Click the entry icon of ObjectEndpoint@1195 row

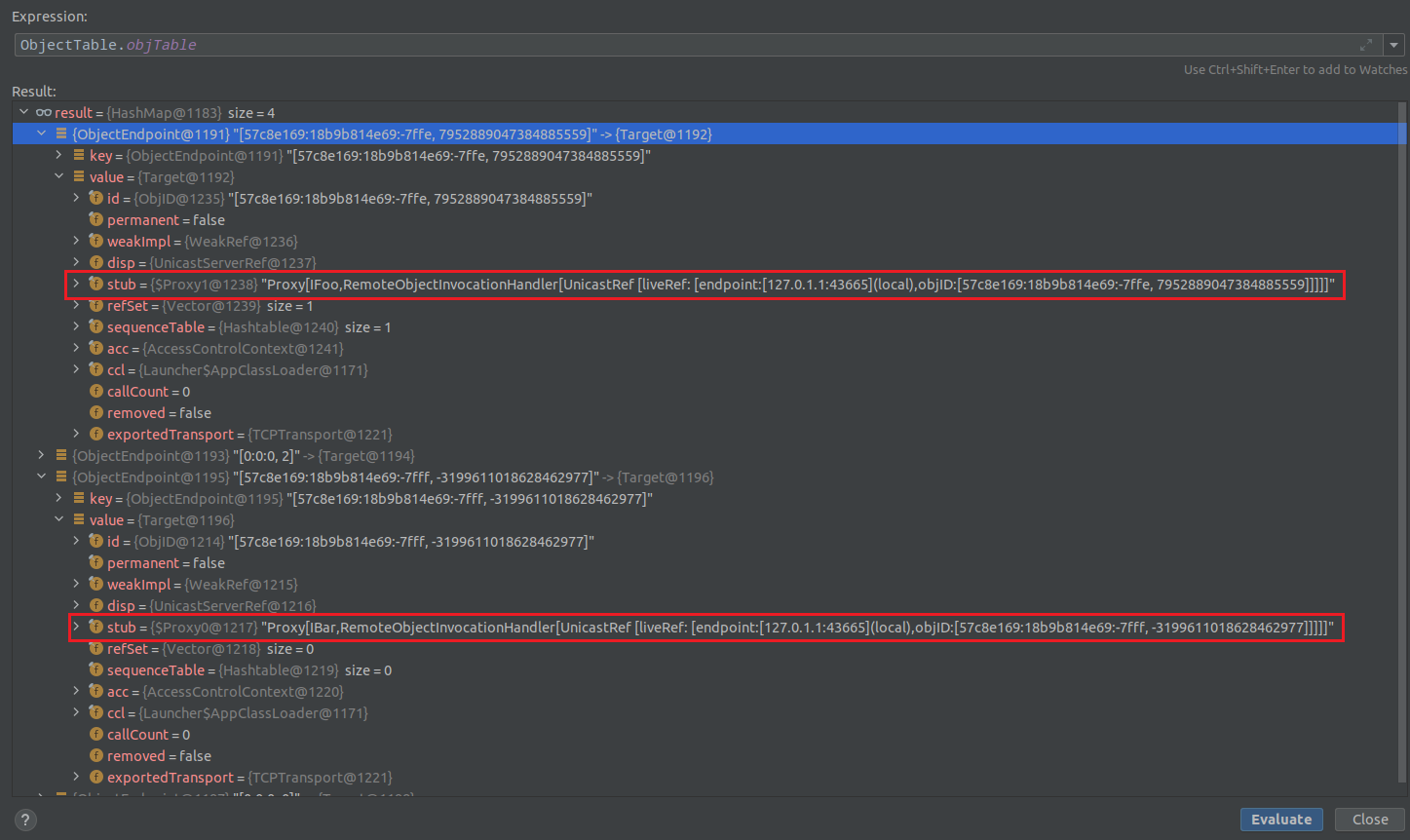(60, 477)
